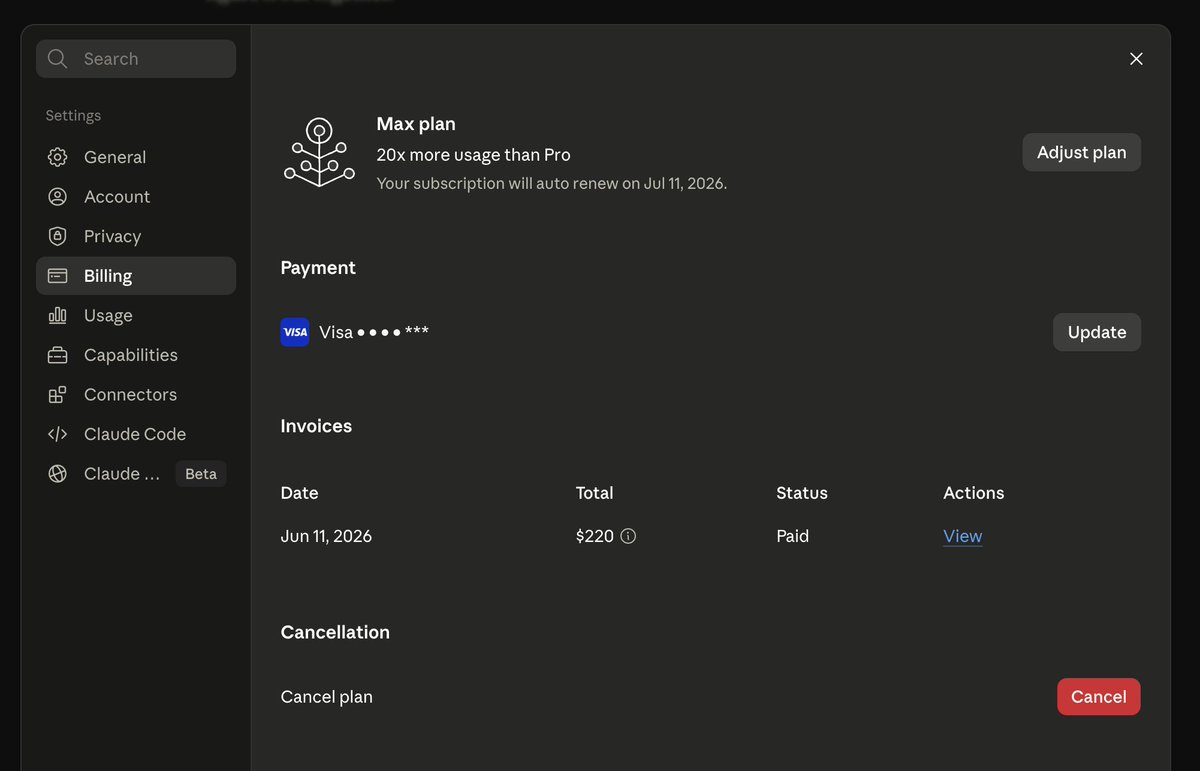Open Account settings
The width and height of the screenshot is (1200, 771).
136,197
